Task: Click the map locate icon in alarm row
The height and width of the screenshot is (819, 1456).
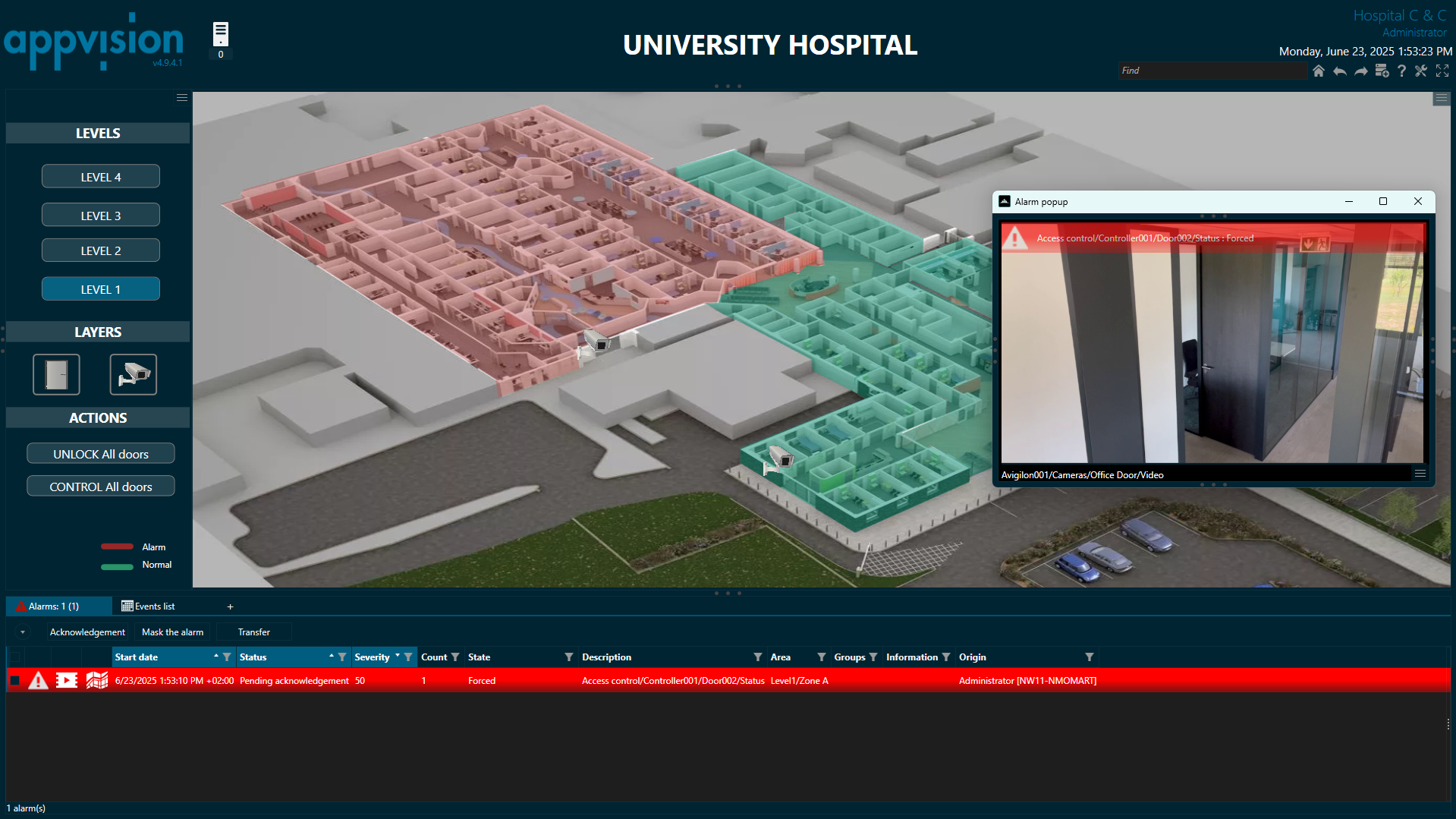Action: tap(96, 681)
